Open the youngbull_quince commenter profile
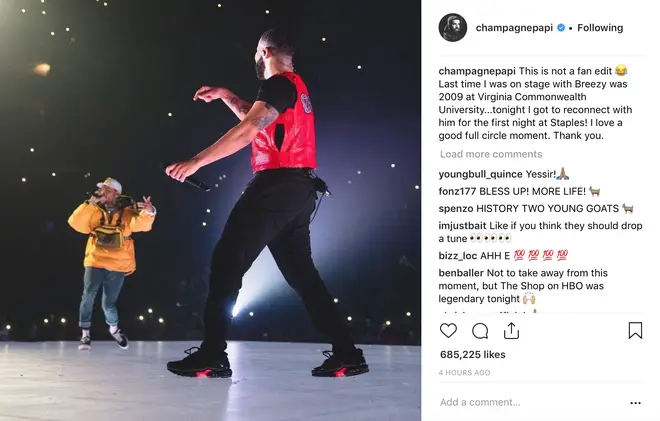Screen dimensions: 660x421 click(x=480, y=174)
